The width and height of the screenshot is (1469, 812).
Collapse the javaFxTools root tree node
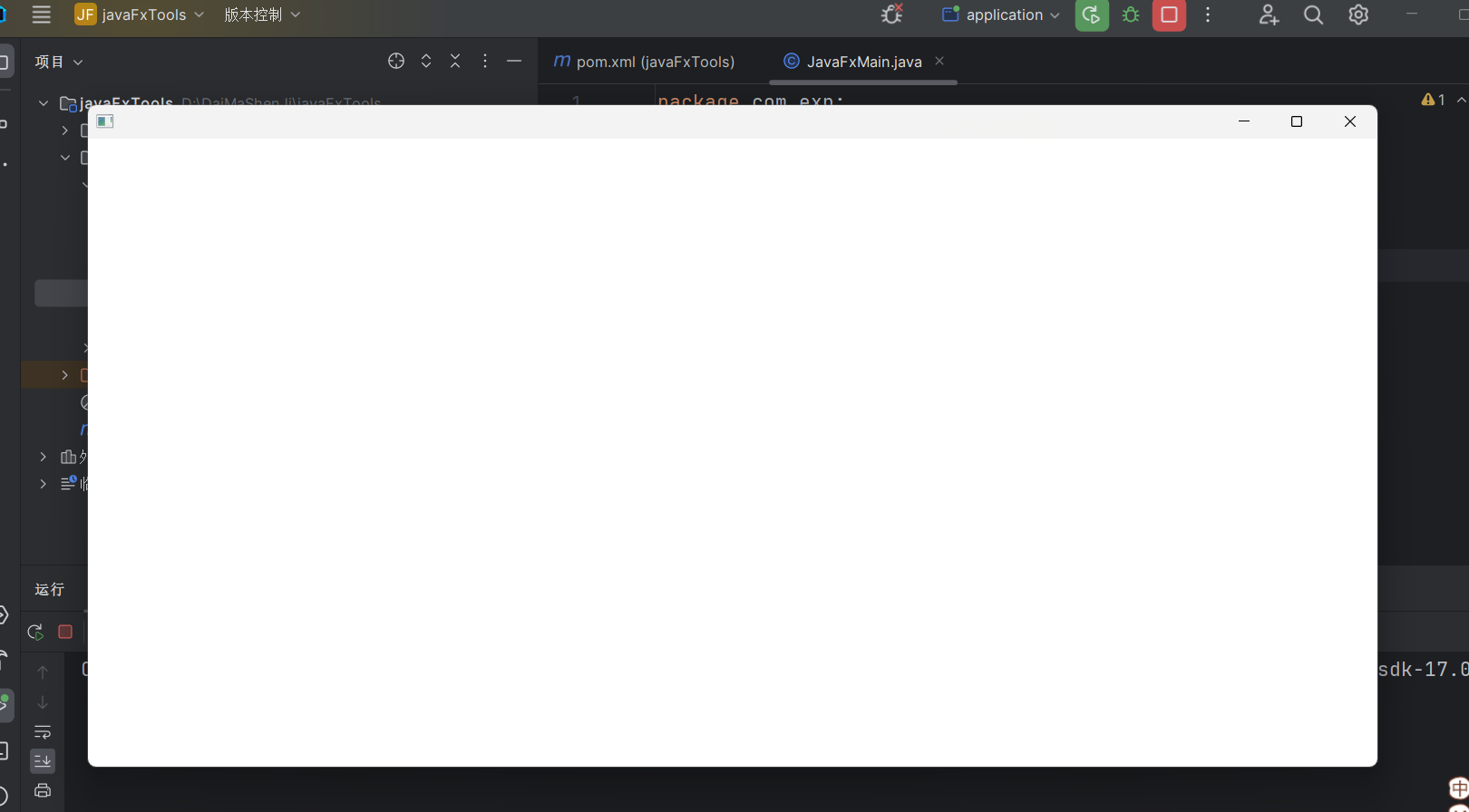coord(43,103)
